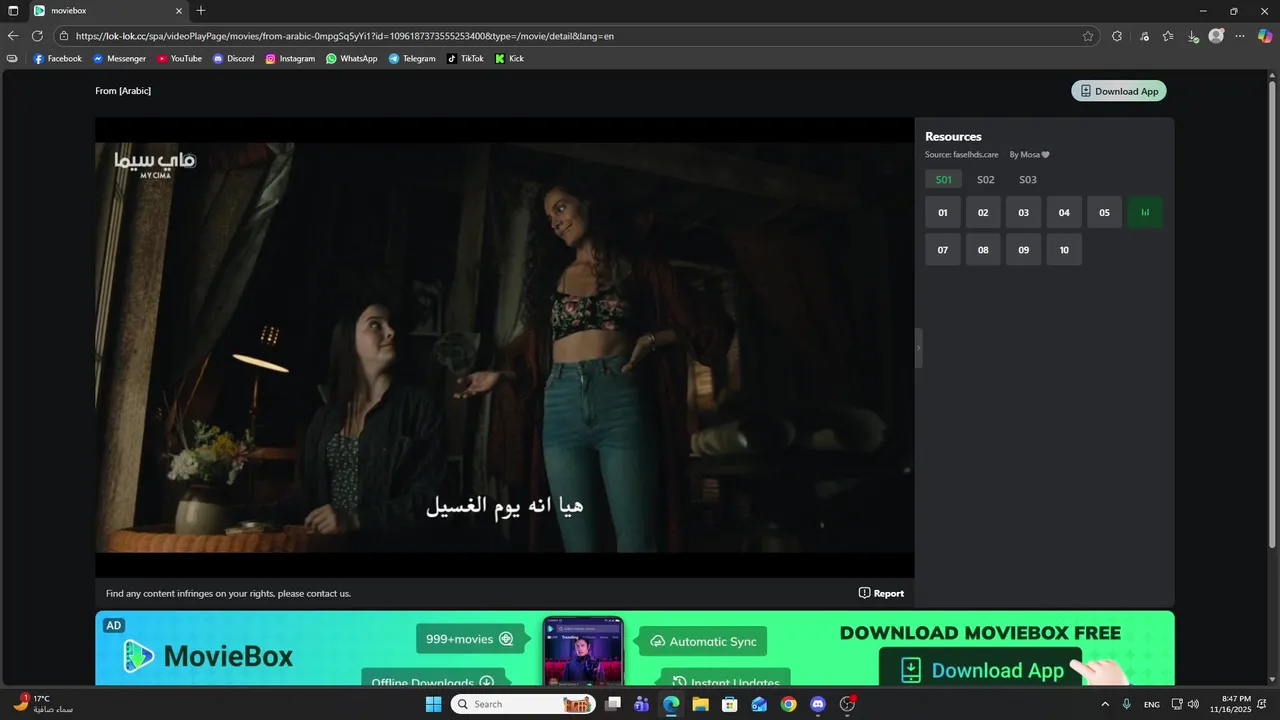Open the WhatsApp bookmark

pos(351,59)
